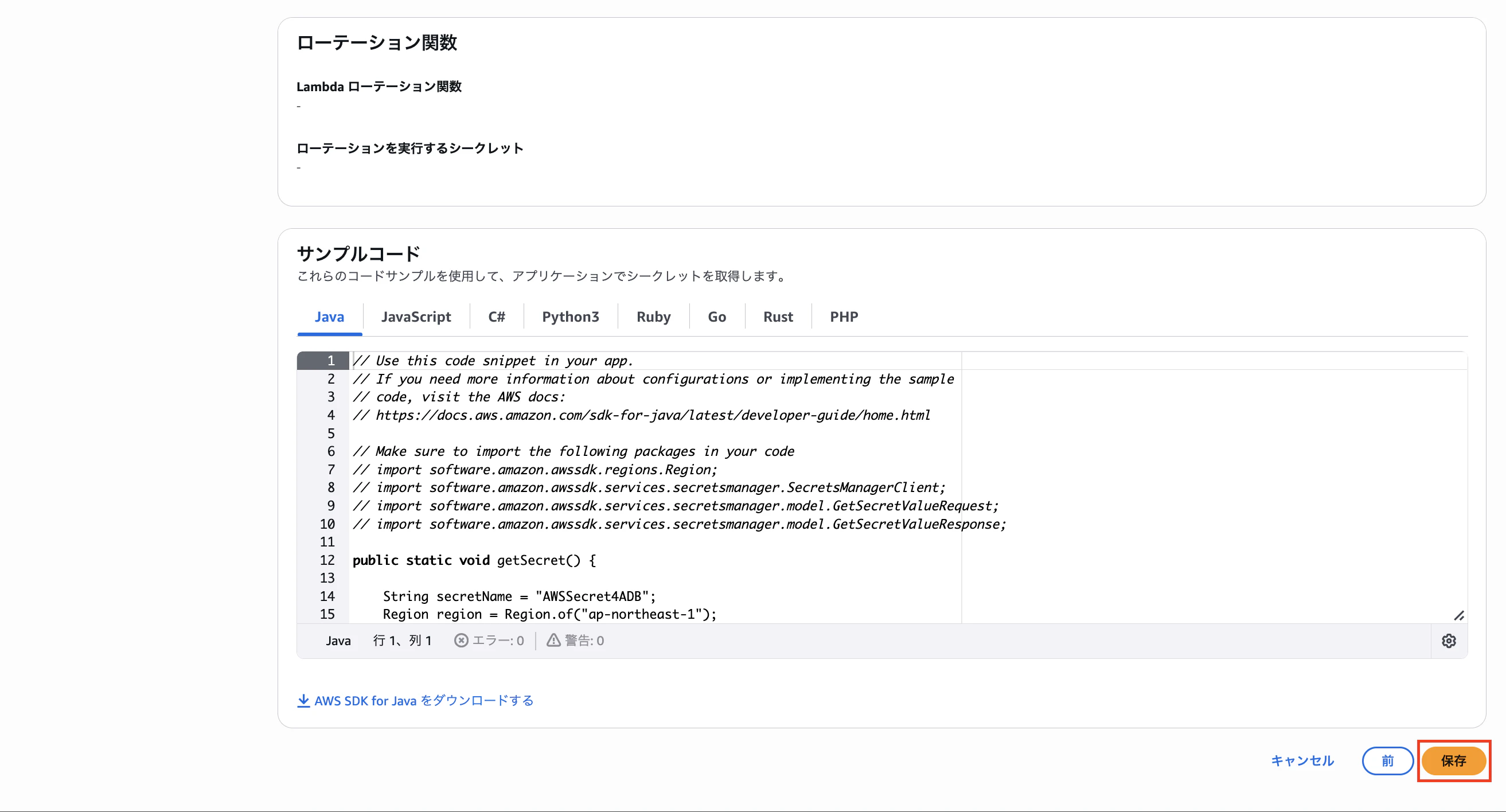Click the download icon next to AWS SDK link

(x=304, y=700)
